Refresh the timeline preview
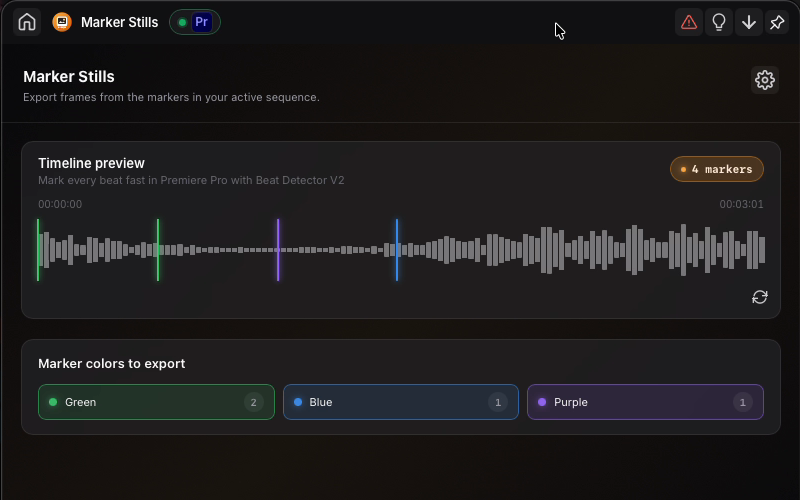The width and height of the screenshot is (800, 500). pyautogui.click(x=760, y=297)
